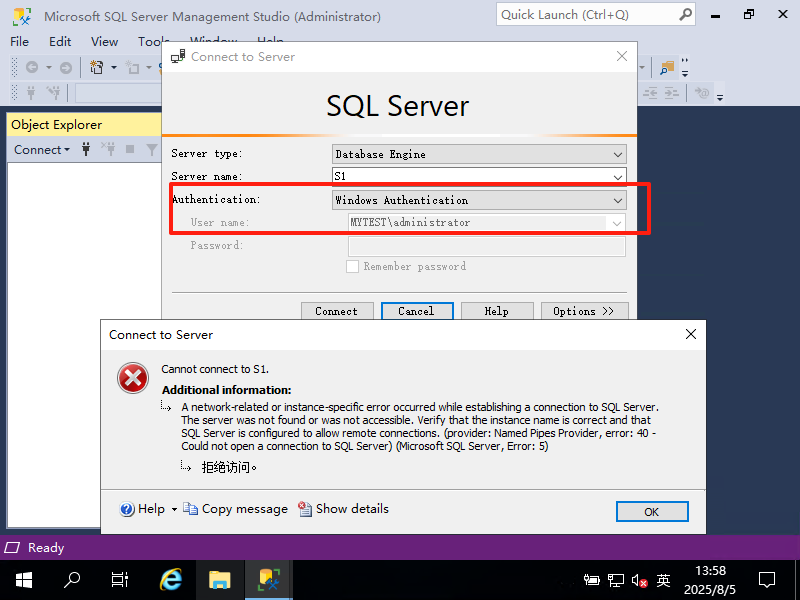
Task: Open File Explorer from the taskbar
Action: click(220, 580)
